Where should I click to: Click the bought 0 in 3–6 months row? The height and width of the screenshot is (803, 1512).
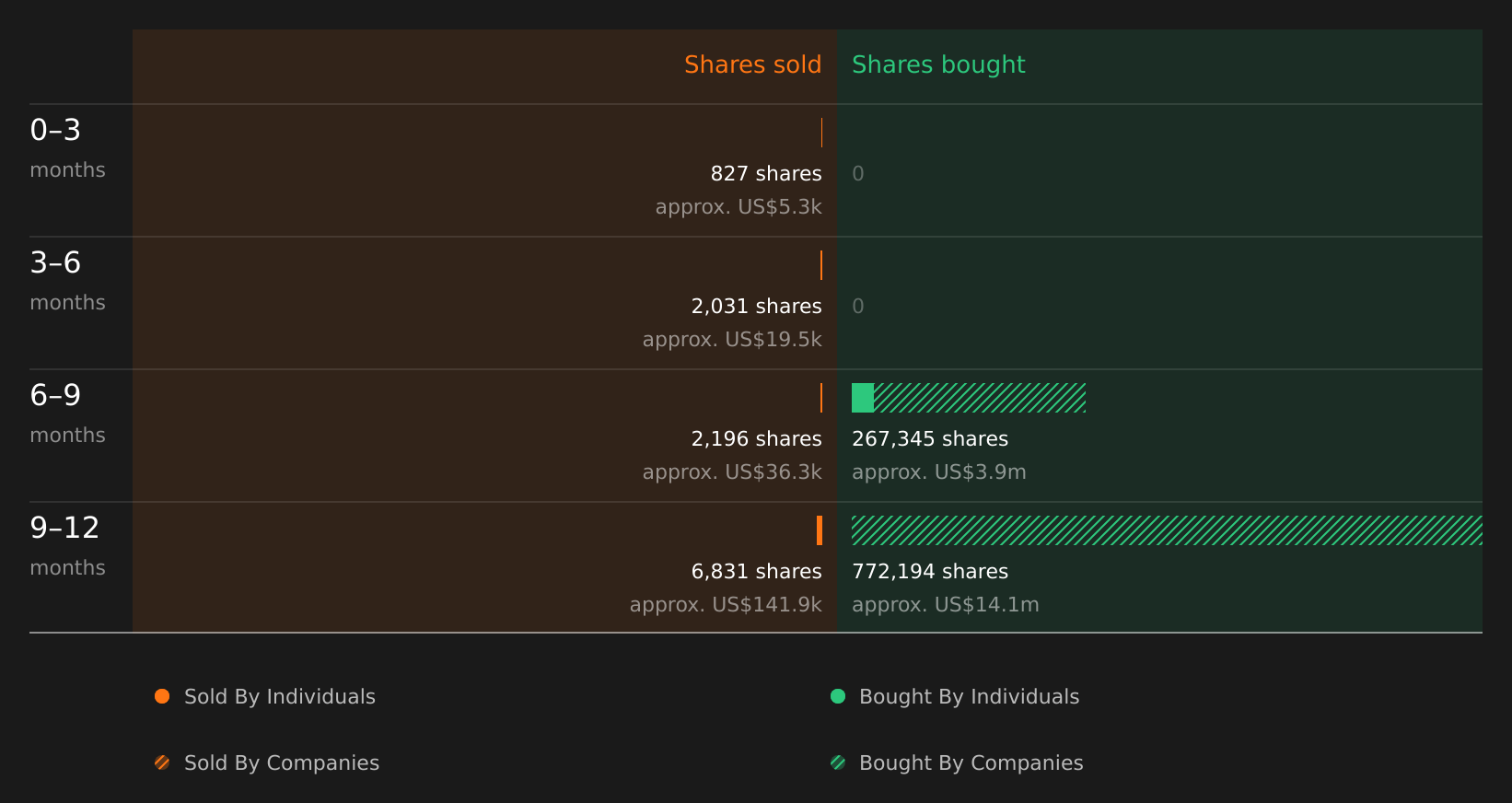coord(858,307)
